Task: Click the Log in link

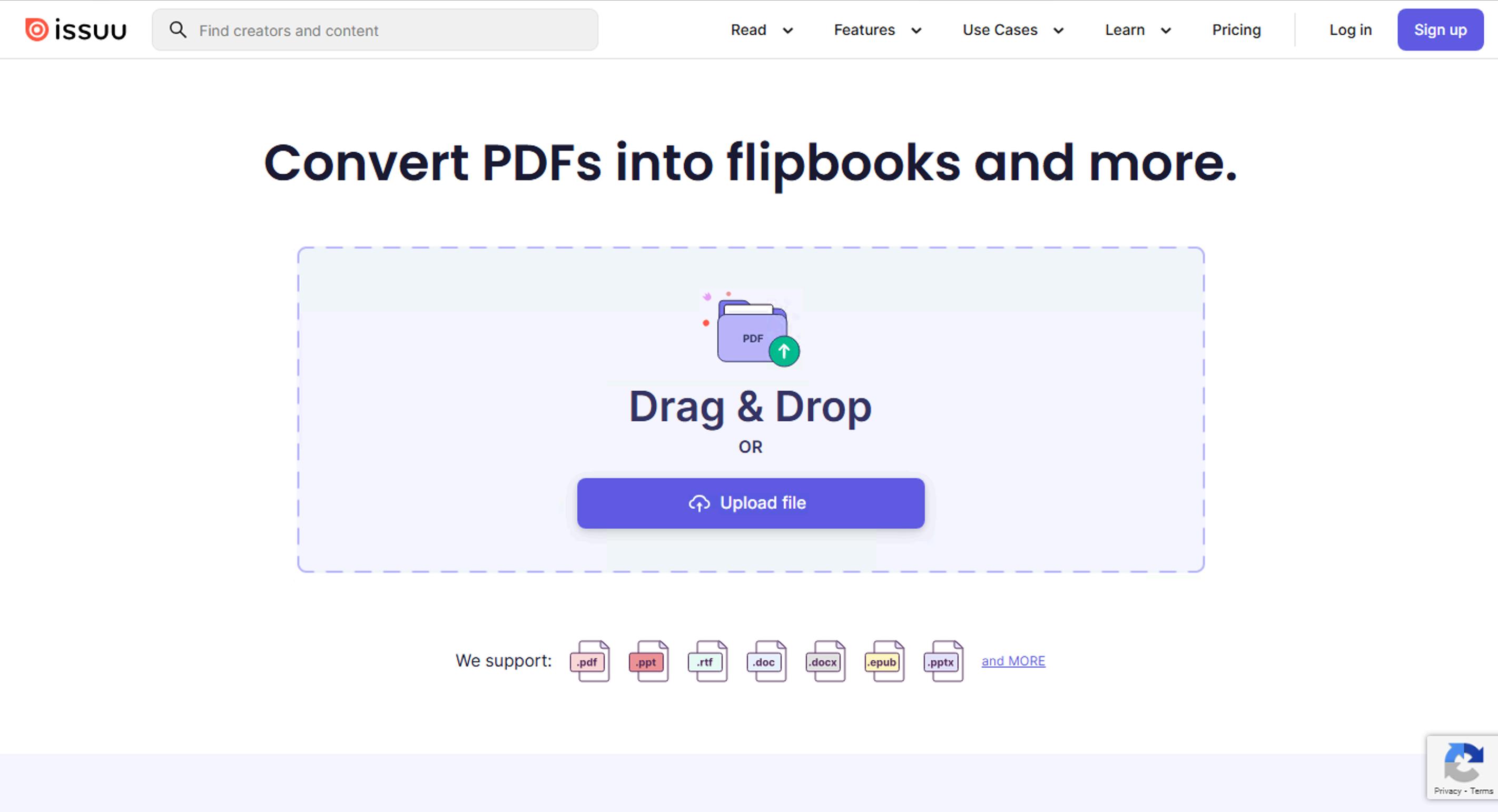Action: [1351, 30]
